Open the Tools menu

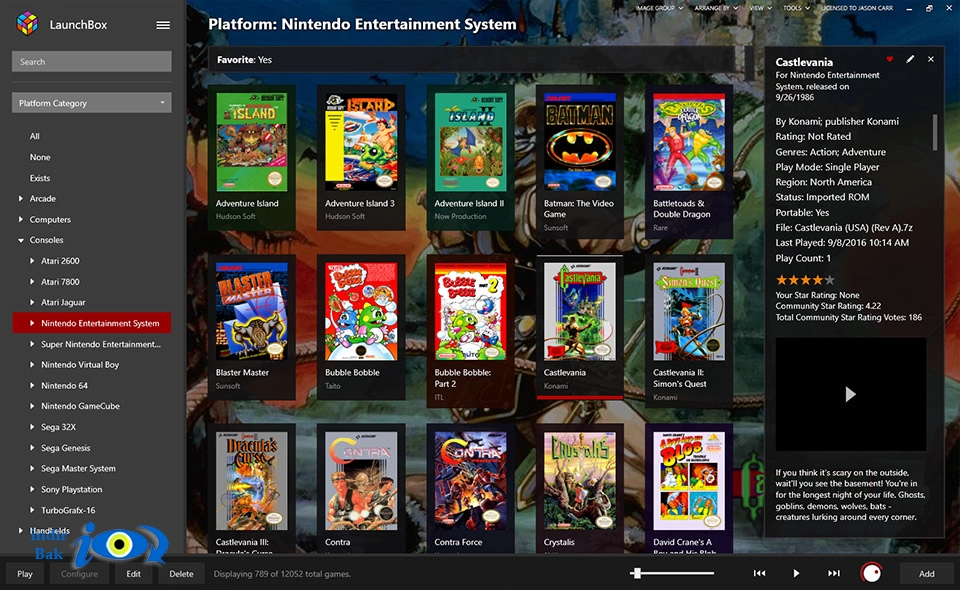pos(797,8)
